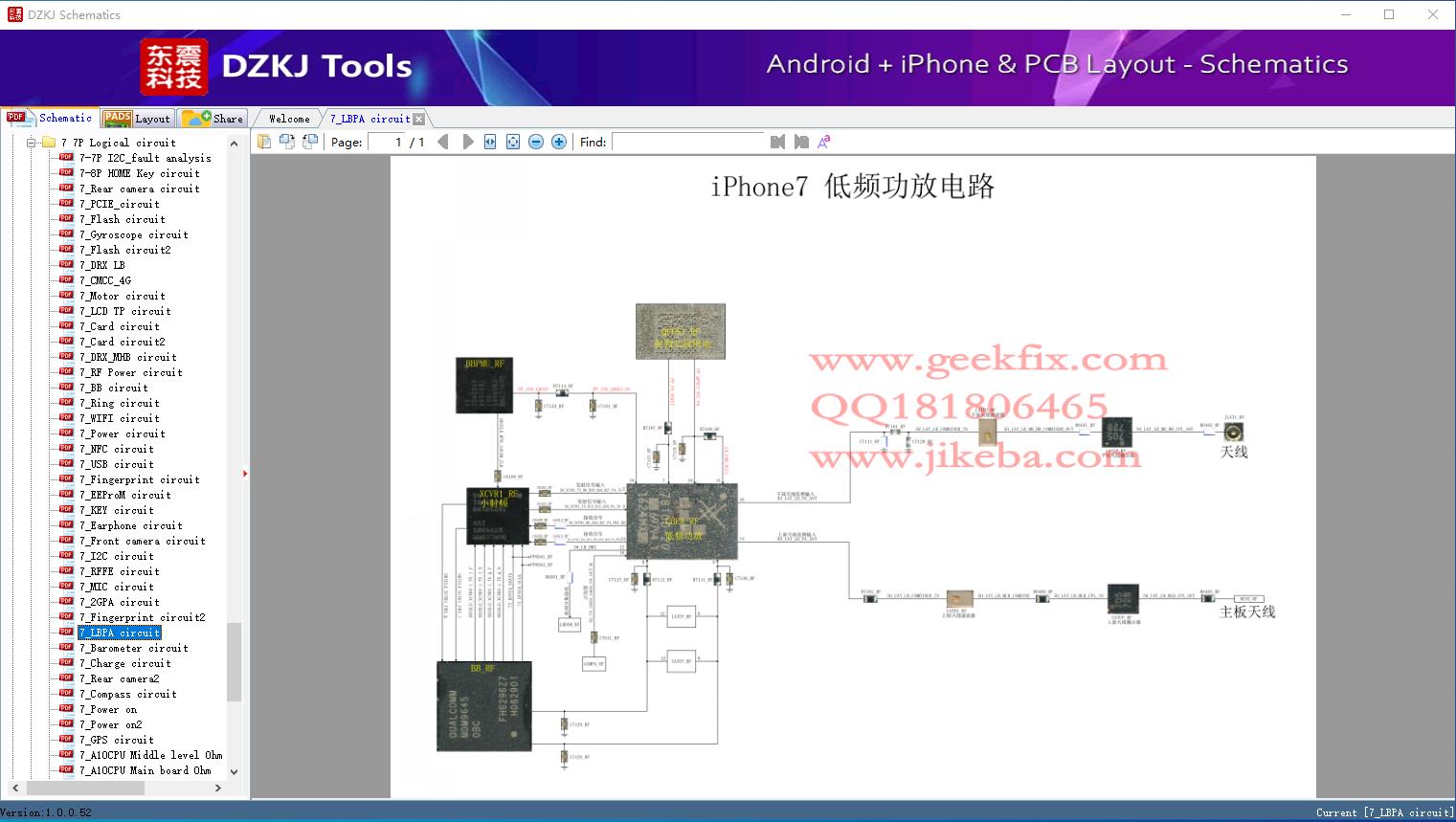The image size is (1456, 822).
Task: Open 7_DRX LB document
Action: pyautogui.click(x=102, y=265)
